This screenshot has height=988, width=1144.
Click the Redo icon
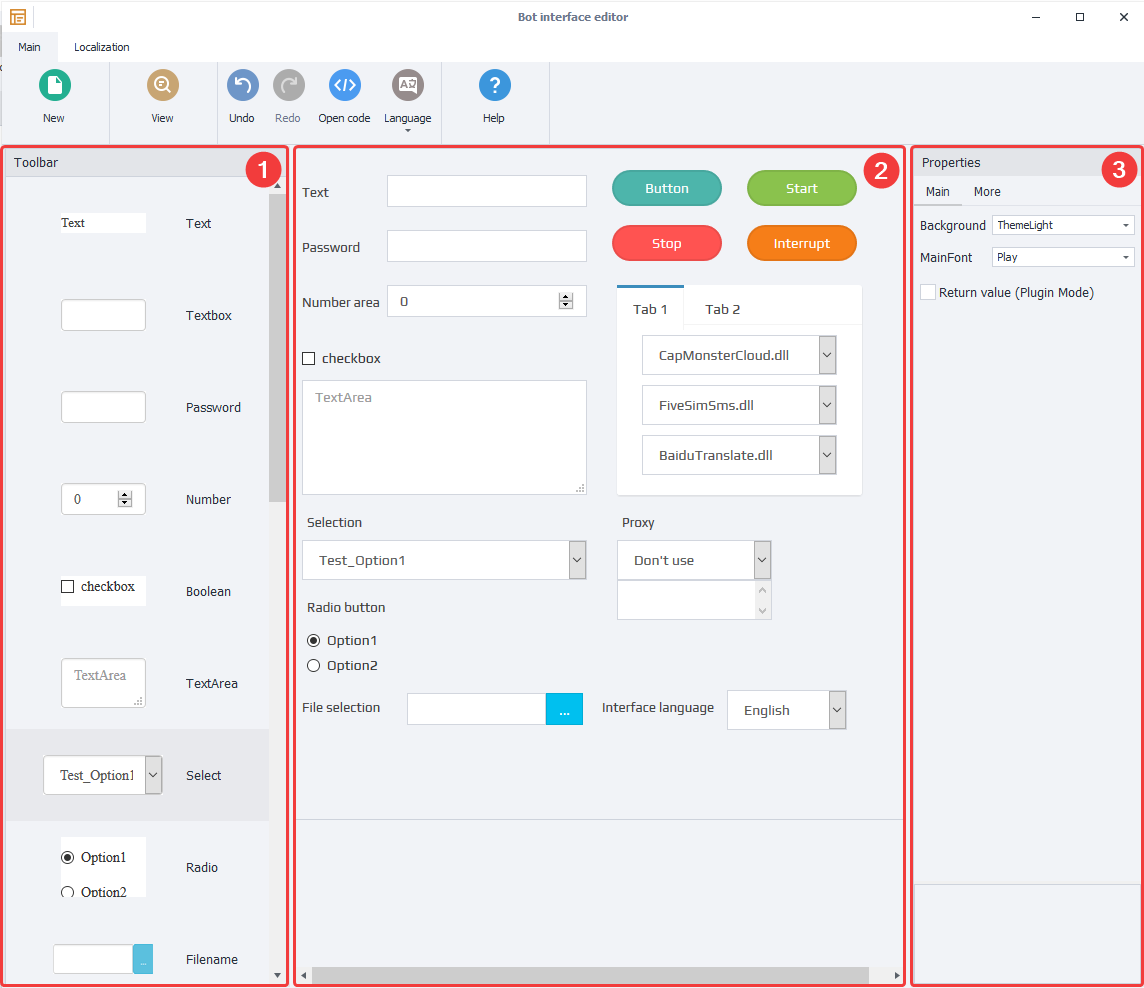click(x=288, y=85)
